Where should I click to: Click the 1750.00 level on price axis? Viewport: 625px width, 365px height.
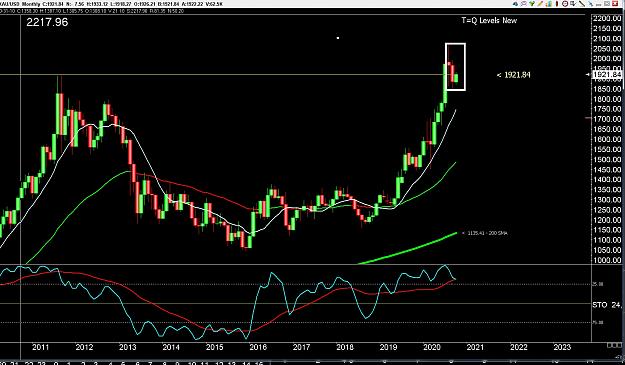pyautogui.click(x=607, y=109)
